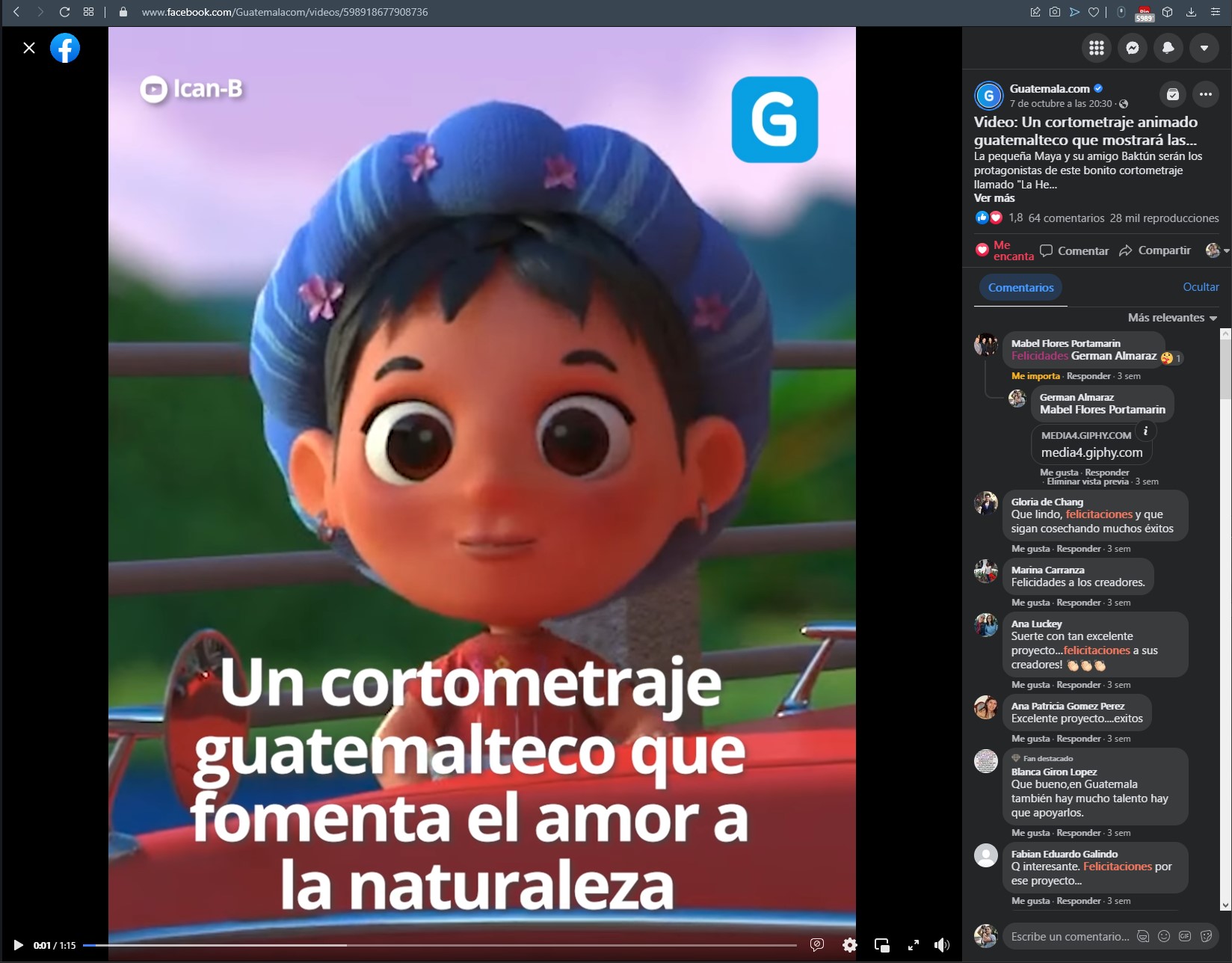1232x963 pixels.
Task: Open the browser flow send icon
Action: (x=1074, y=12)
